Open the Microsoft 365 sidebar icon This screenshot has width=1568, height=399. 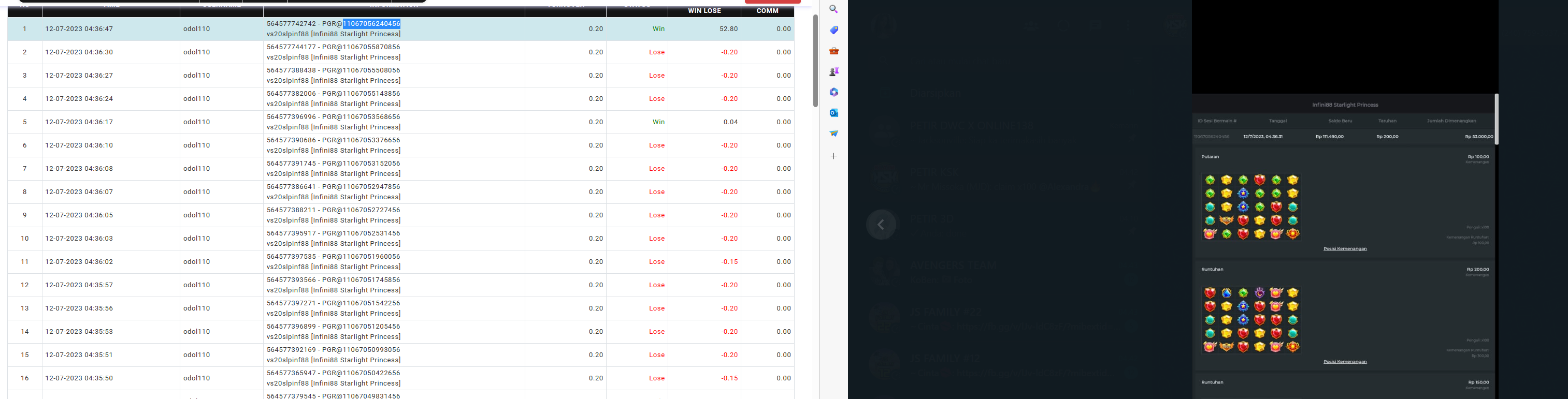tap(834, 92)
